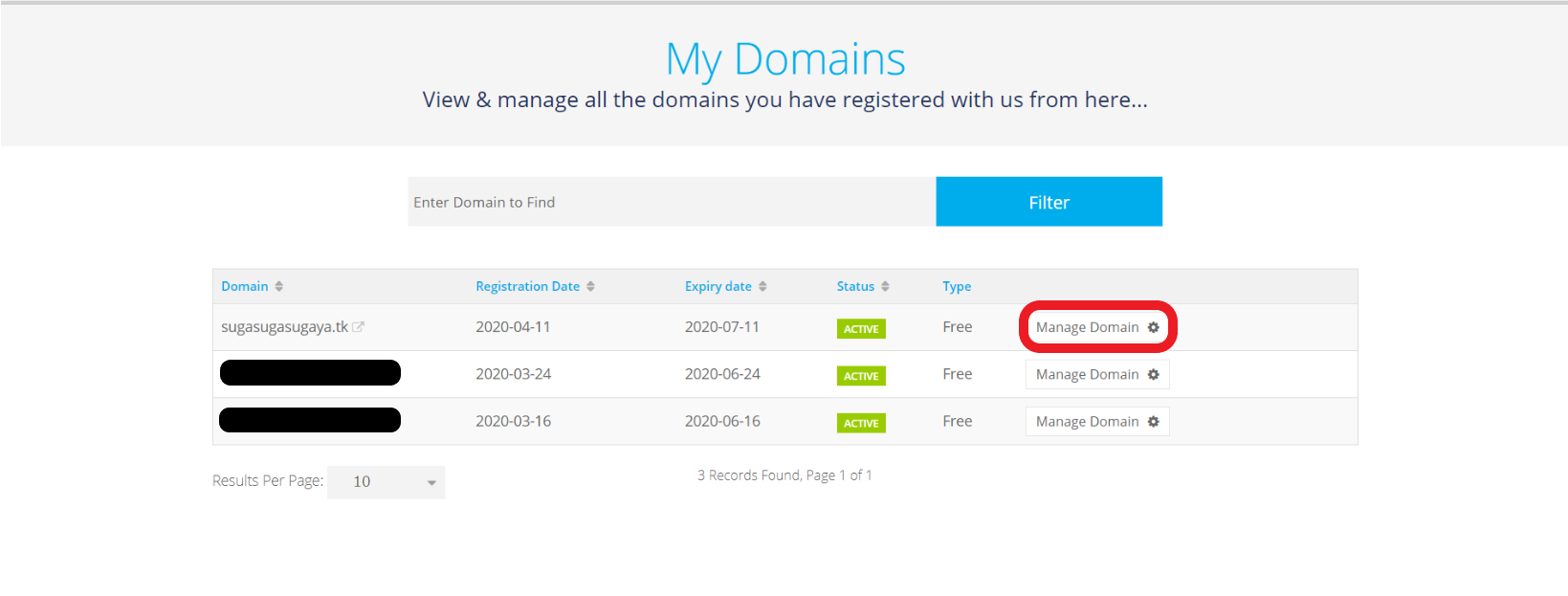Click ACTIVE badge in the 2020-03-16 row
This screenshot has width=1568, height=596.
click(861, 423)
